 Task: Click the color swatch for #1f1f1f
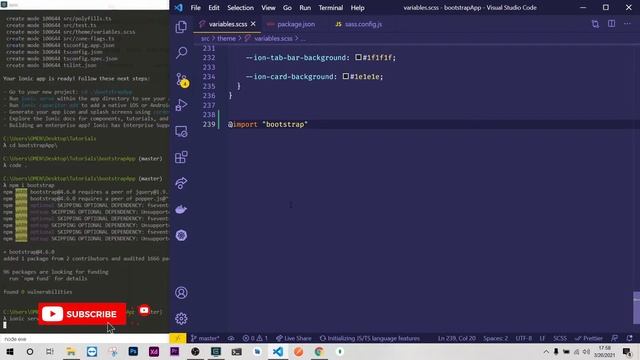click(x=358, y=58)
